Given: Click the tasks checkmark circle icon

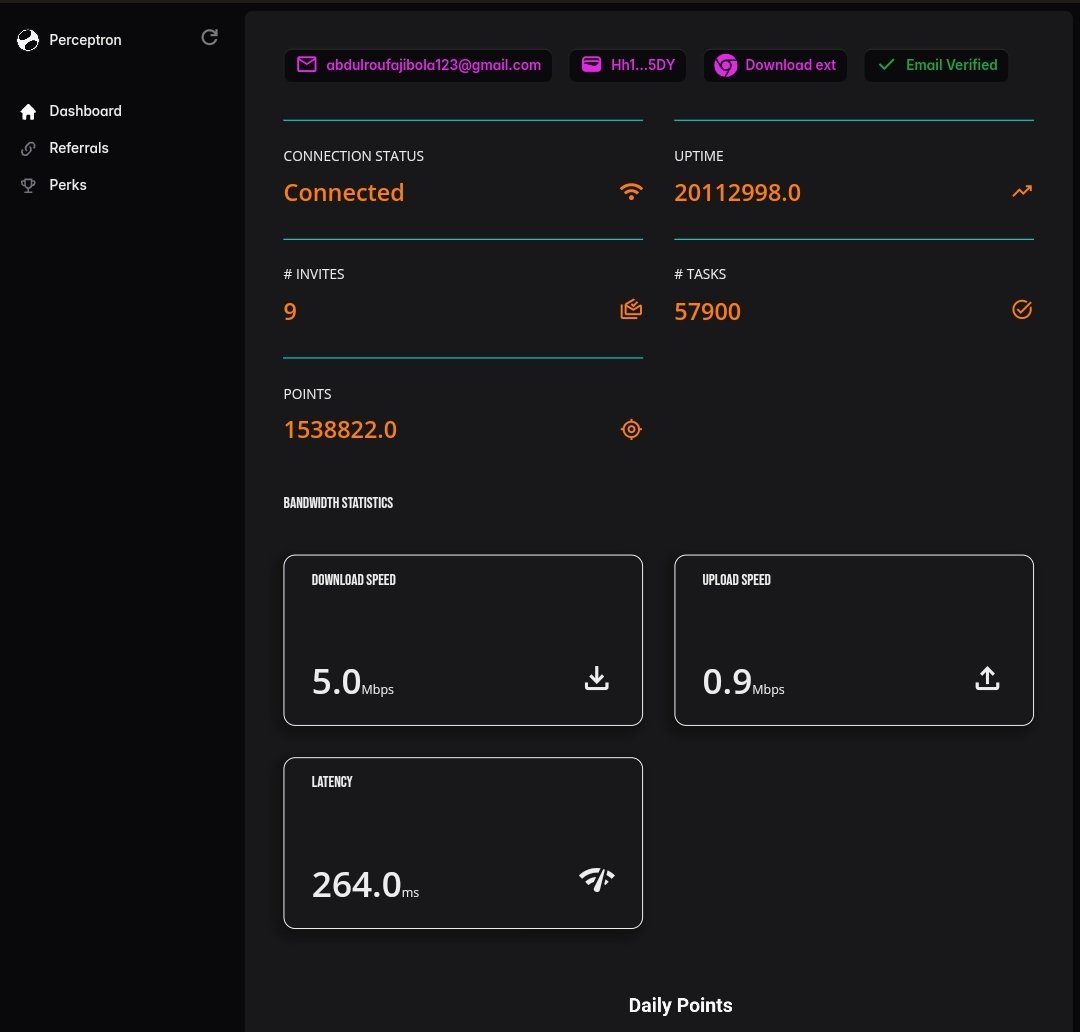Looking at the screenshot, I should 1022,310.
